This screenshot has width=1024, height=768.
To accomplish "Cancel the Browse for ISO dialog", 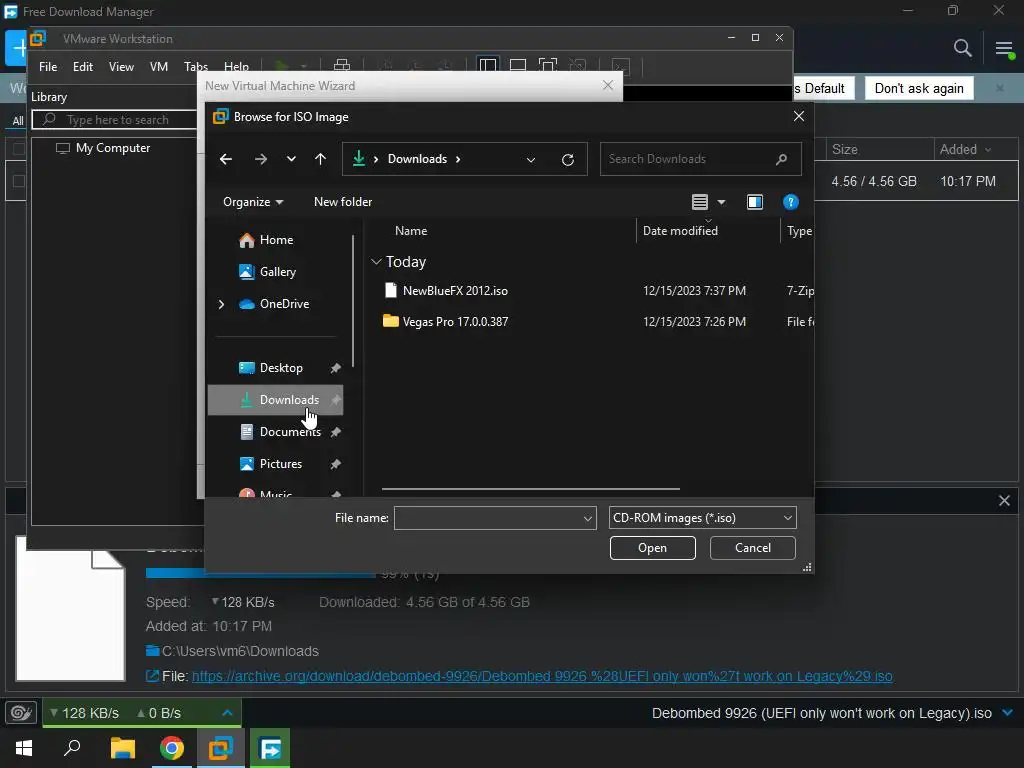I will 752,548.
